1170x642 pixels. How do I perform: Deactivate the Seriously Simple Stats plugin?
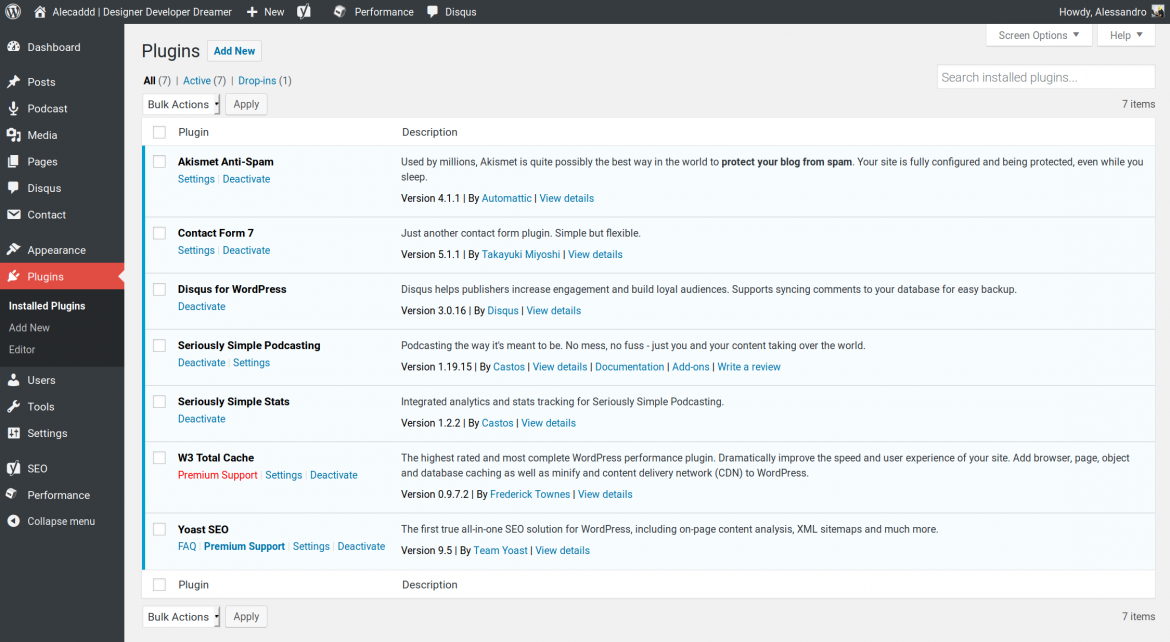[x=201, y=419]
